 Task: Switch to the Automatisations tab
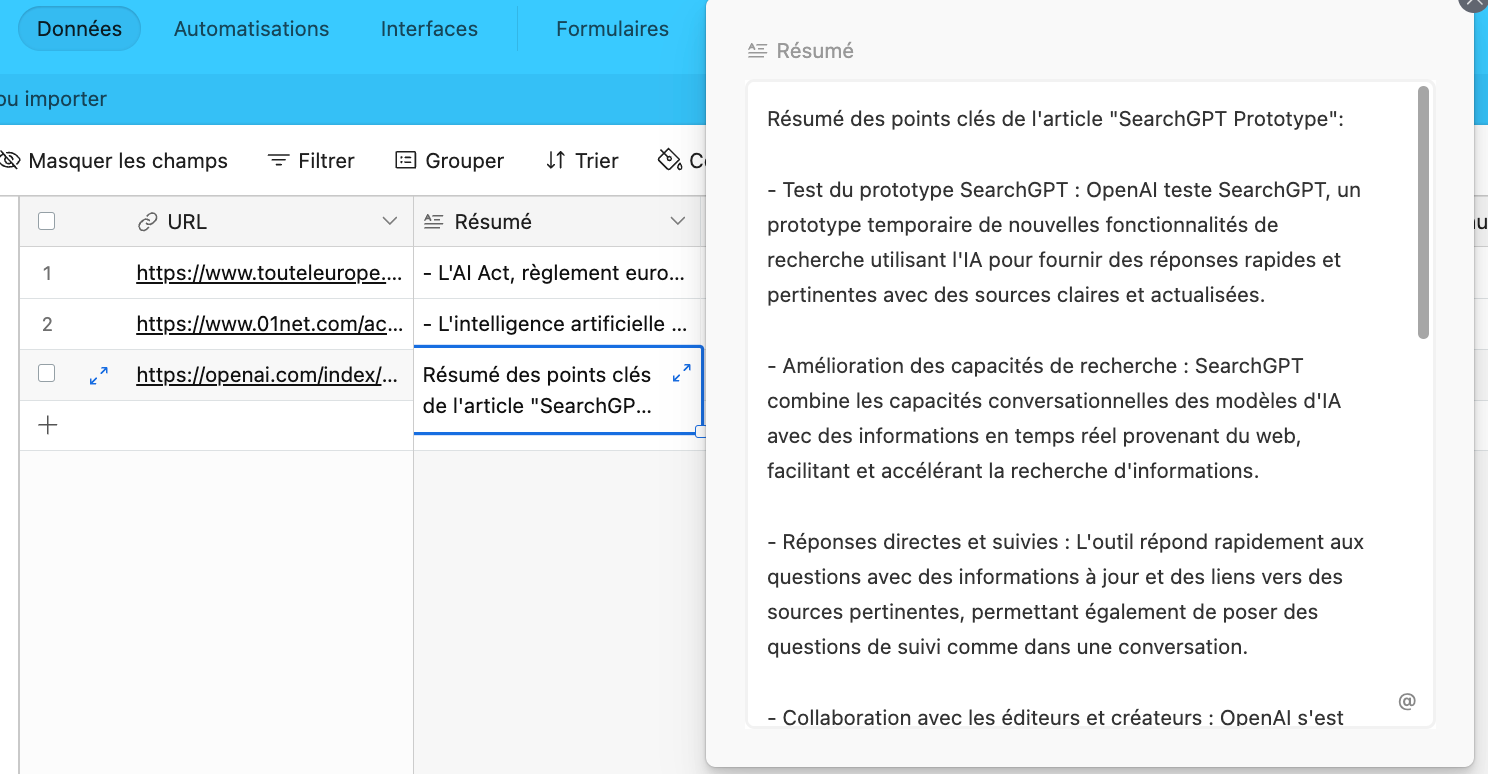[x=251, y=29]
